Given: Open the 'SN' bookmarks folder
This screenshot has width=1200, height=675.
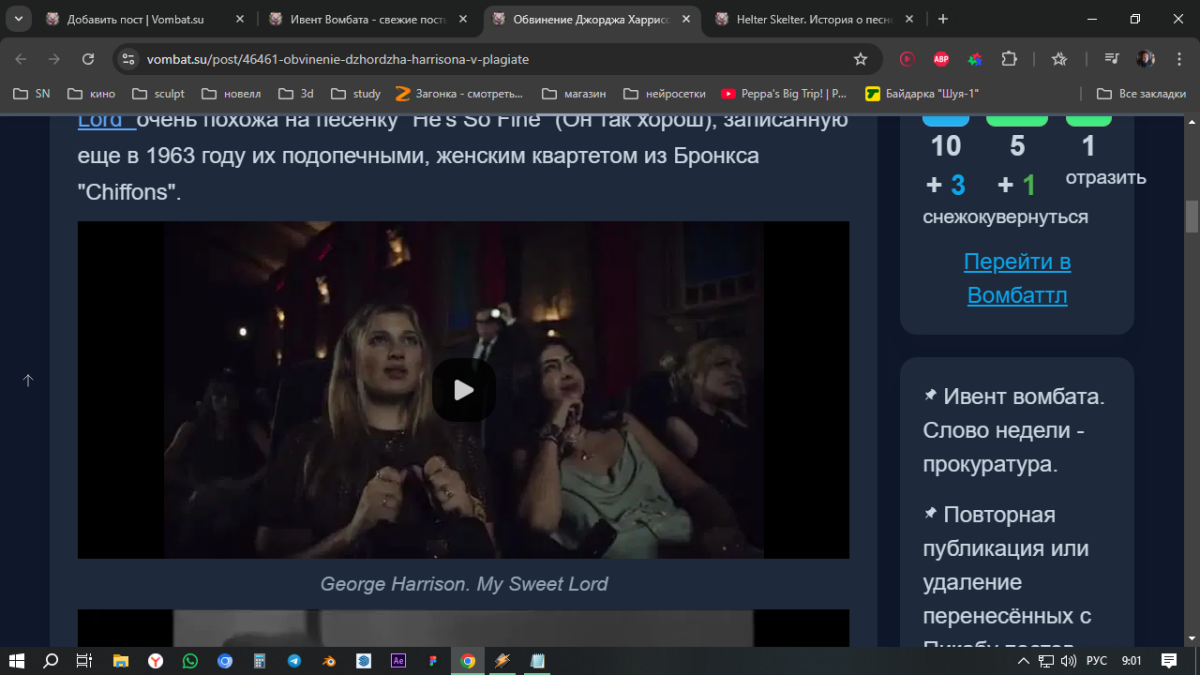Looking at the screenshot, I should (31, 93).
